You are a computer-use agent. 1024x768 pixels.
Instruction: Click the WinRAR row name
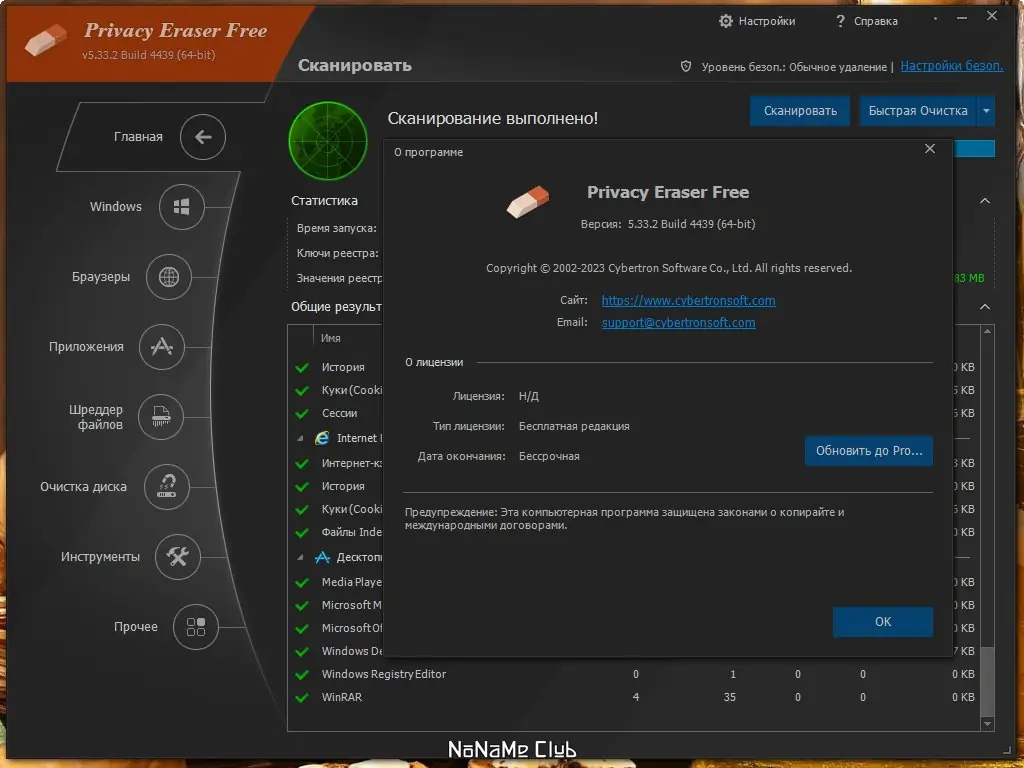click(342, 697)
